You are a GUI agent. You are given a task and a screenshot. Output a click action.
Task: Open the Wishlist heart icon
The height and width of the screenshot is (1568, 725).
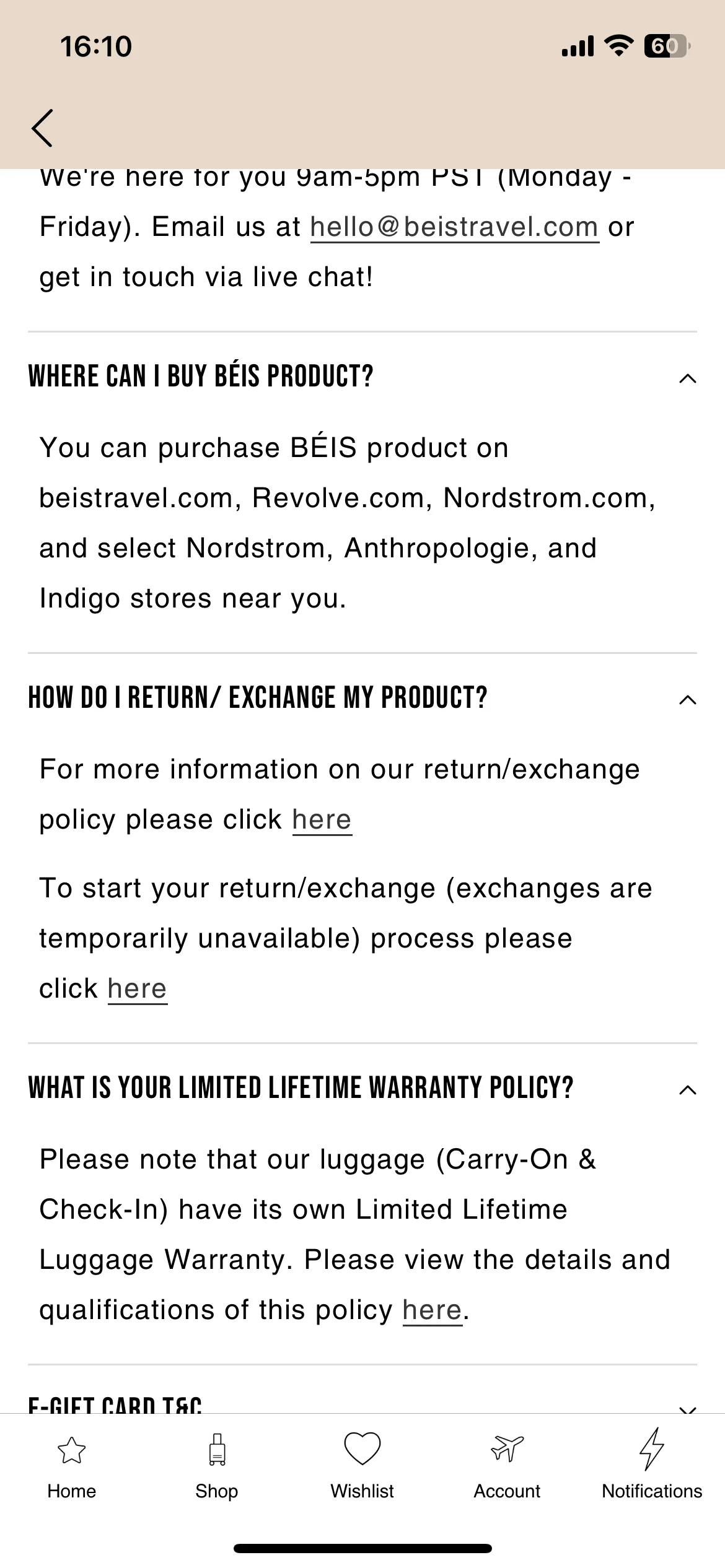tap(362, 1449)
